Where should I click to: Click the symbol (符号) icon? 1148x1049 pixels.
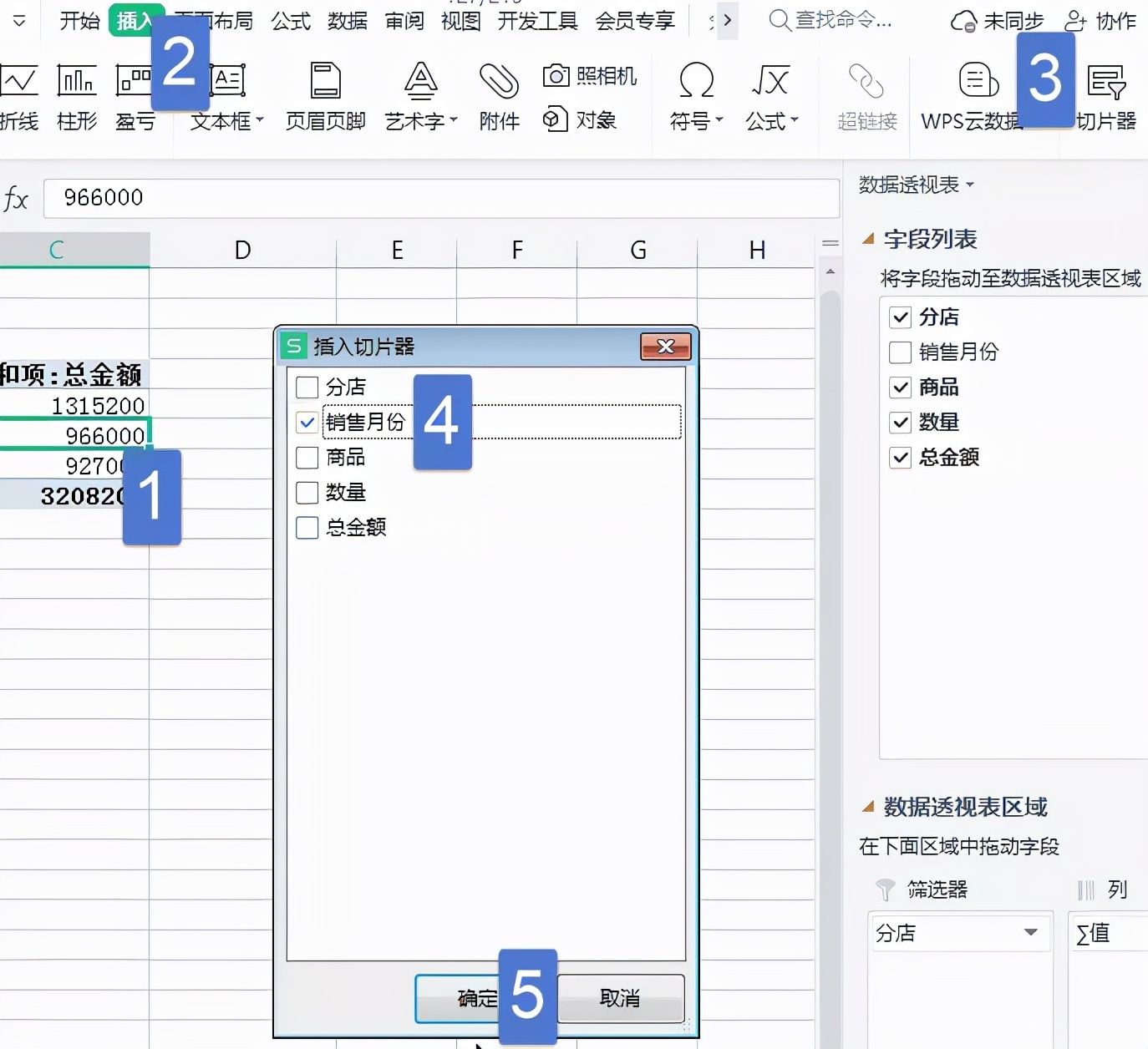(x=696, y=81)
